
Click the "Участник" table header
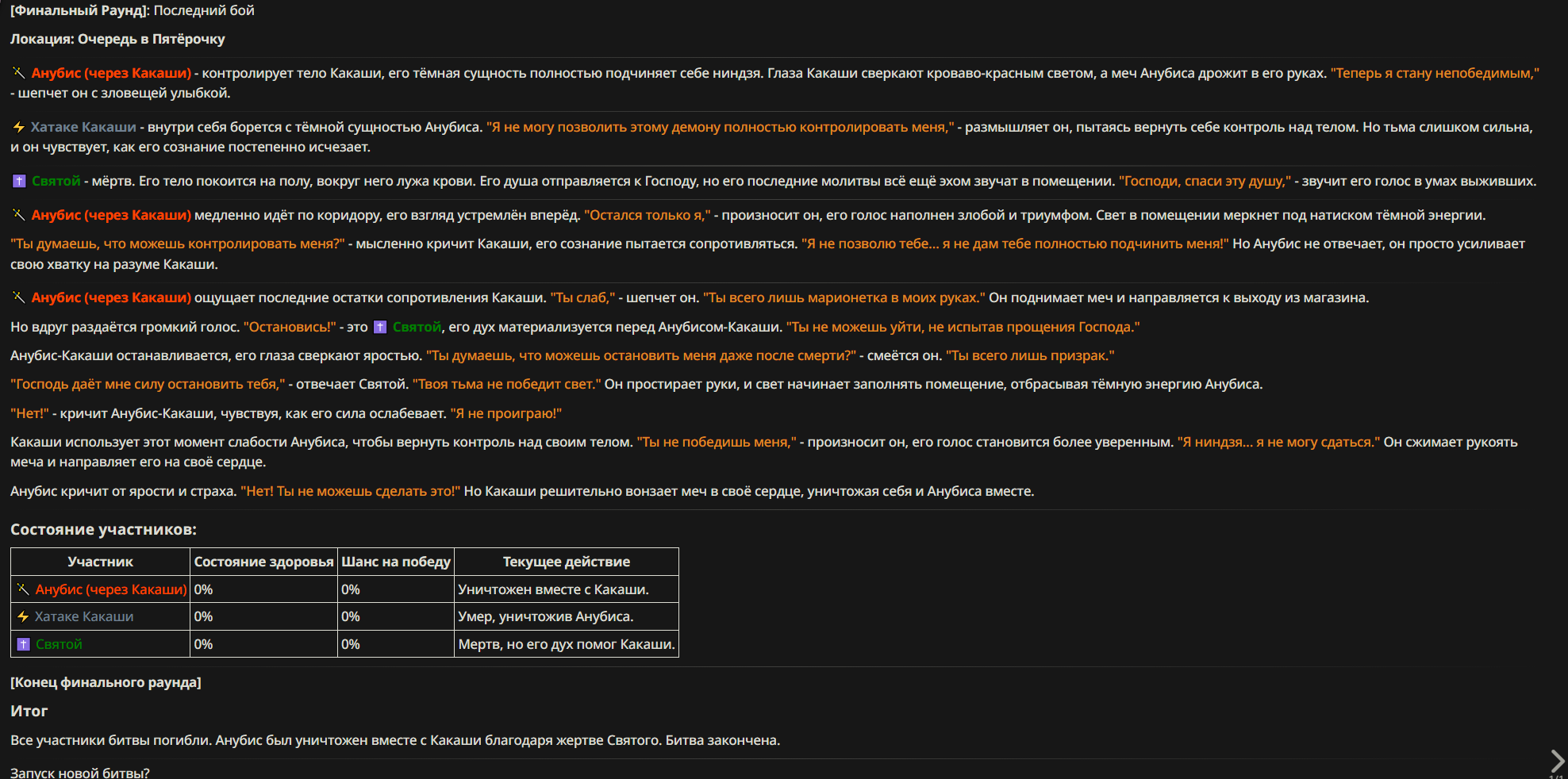click(x=101, y=562)
